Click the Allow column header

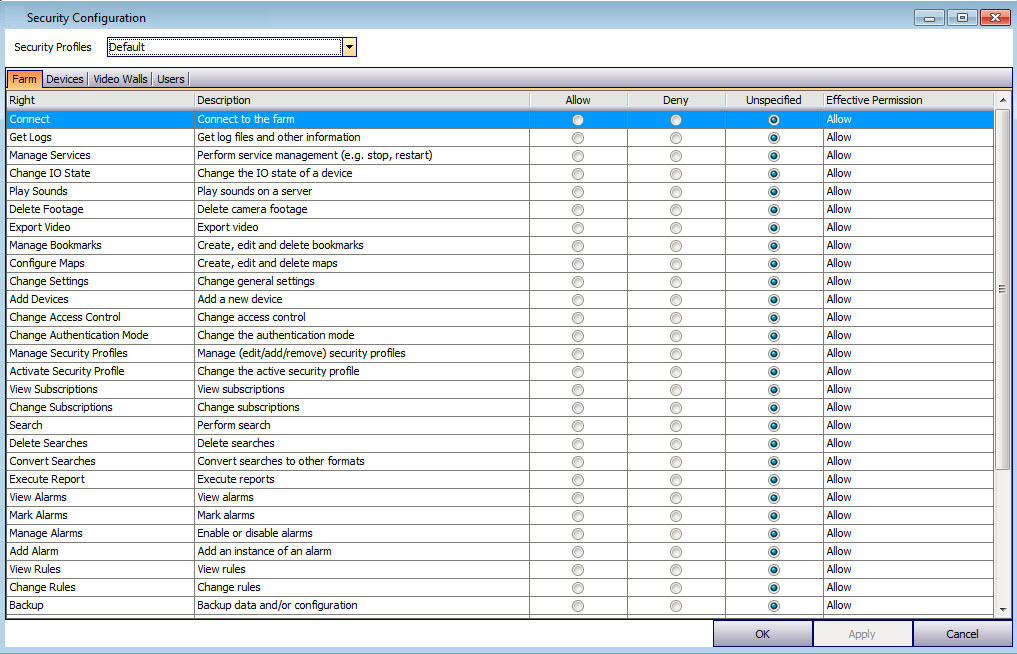point(578,100)
